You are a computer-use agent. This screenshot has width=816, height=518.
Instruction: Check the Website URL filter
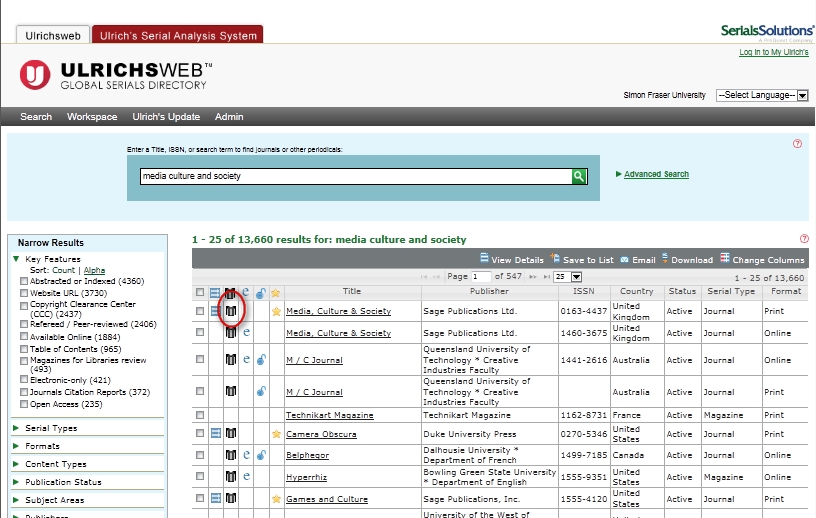point(24,293)
